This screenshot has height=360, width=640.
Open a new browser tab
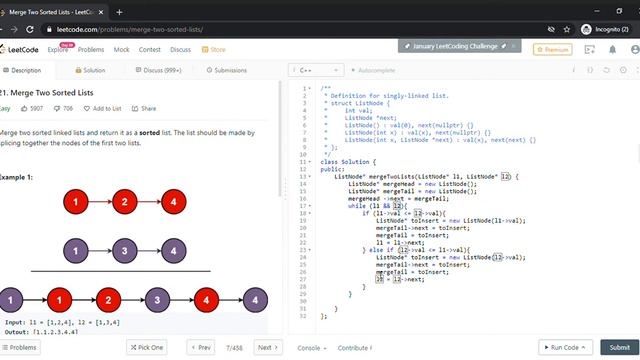[x=119, y=12]
